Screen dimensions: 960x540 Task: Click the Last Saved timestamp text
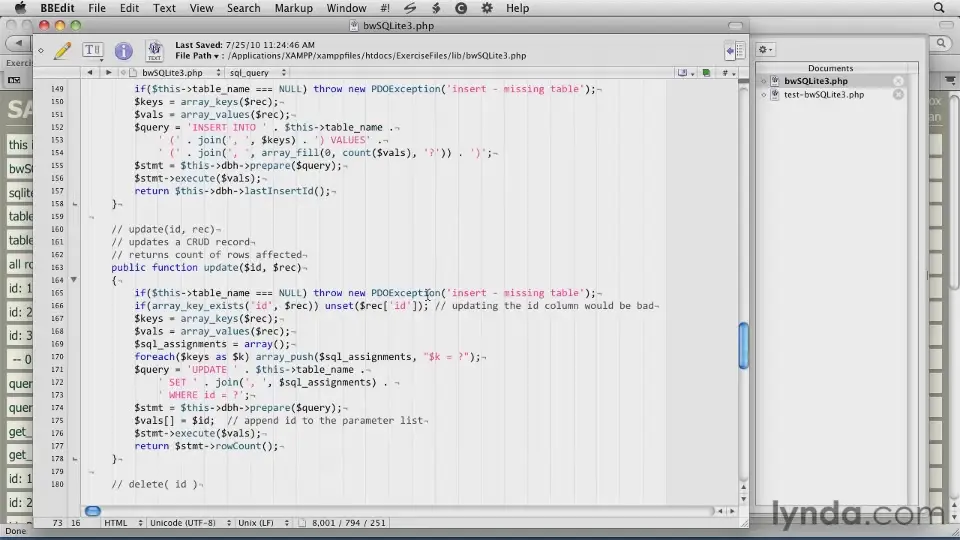pos(245,45)
